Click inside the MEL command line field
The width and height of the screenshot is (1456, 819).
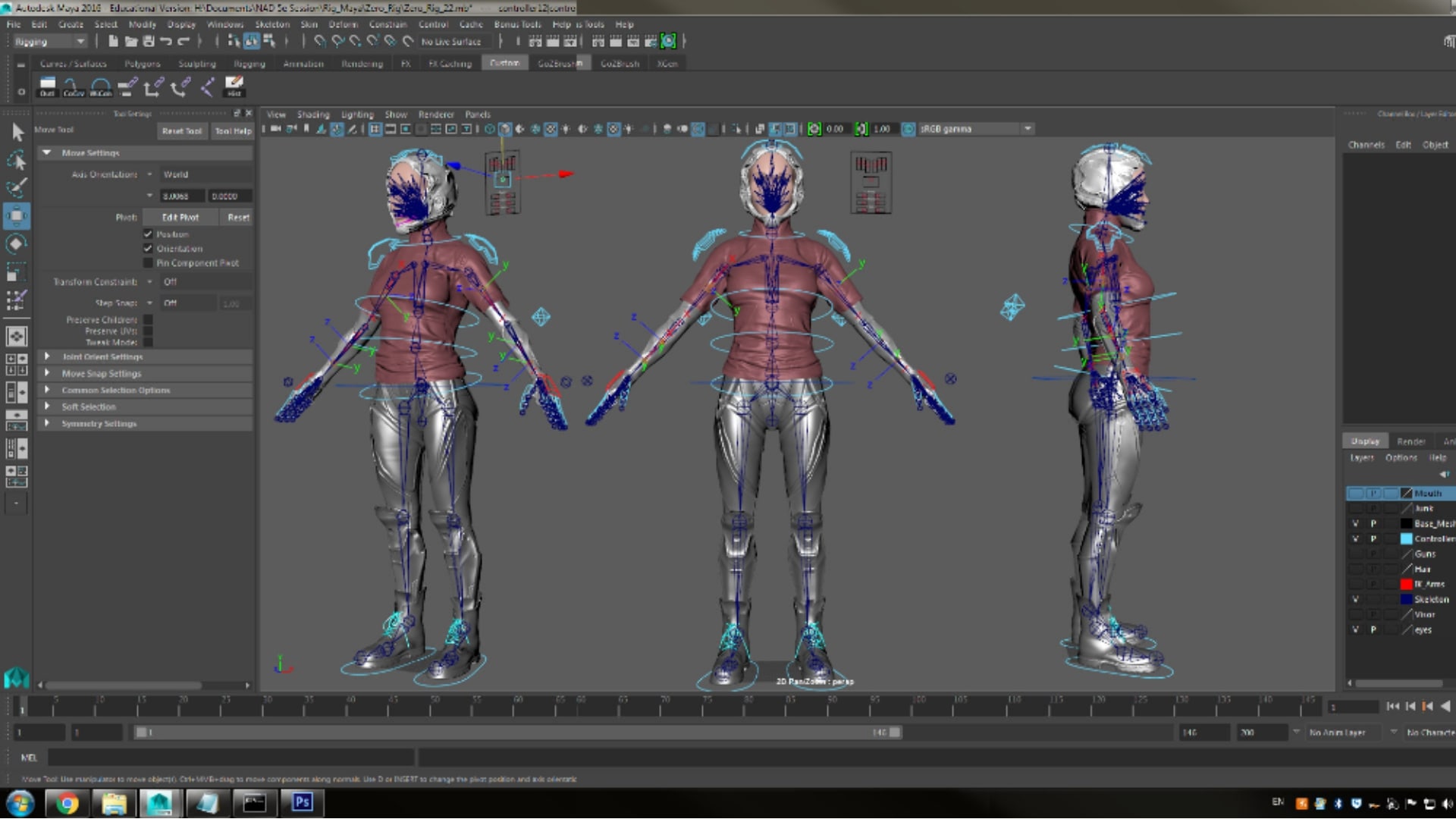click(227, 758)
